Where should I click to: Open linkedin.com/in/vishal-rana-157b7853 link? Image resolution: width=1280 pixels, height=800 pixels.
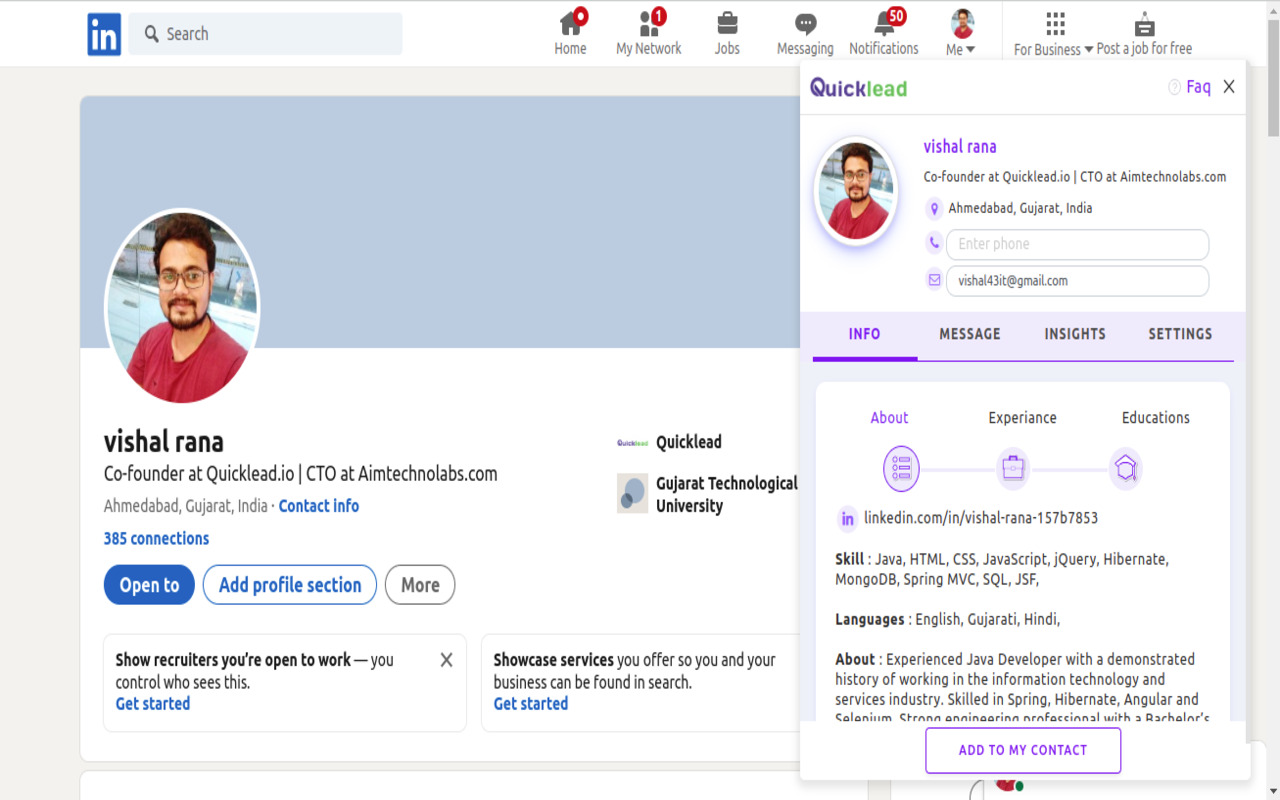tap(981, 518)
